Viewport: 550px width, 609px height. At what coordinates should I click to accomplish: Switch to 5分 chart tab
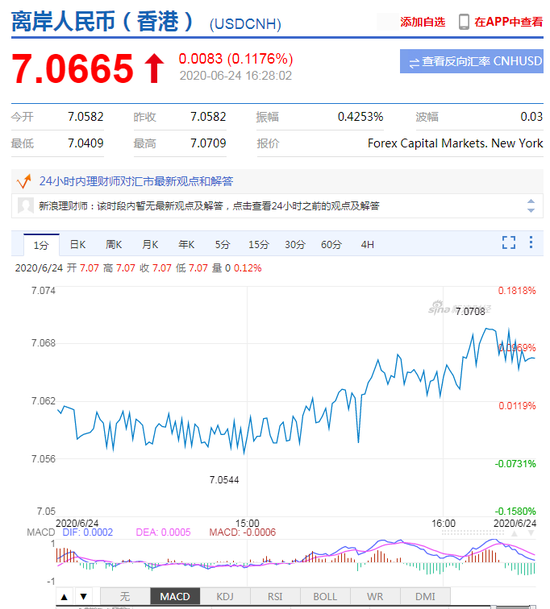pyautogui.click(x=223, y=245)
